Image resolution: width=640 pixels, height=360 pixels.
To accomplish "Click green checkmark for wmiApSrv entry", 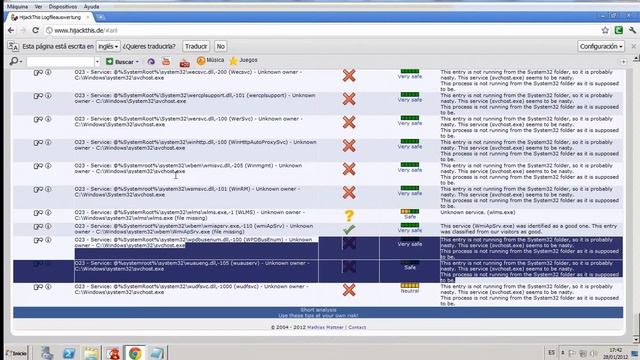I will coord(349,230).
